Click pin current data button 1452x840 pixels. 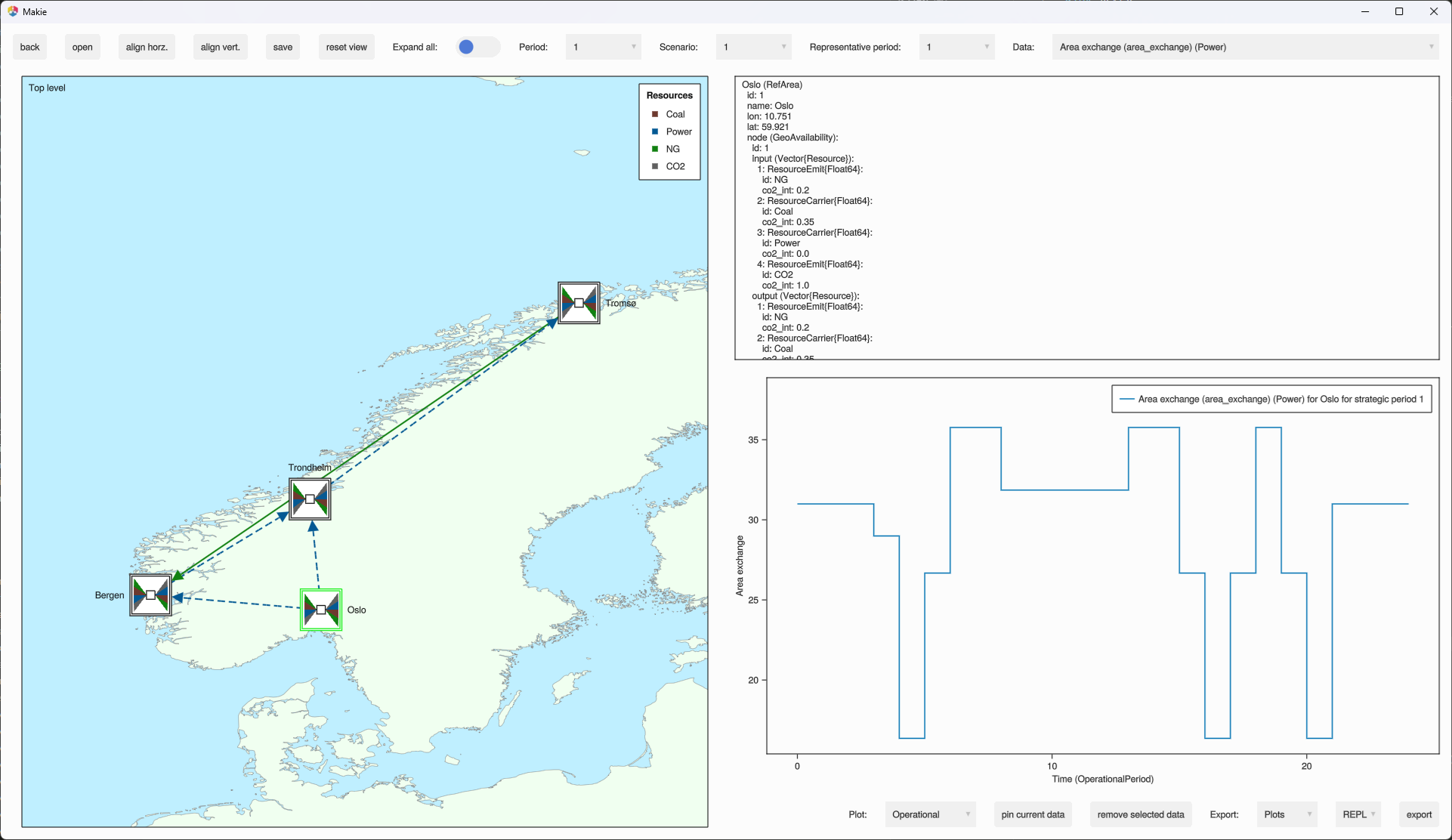(x=1033, y=814)
